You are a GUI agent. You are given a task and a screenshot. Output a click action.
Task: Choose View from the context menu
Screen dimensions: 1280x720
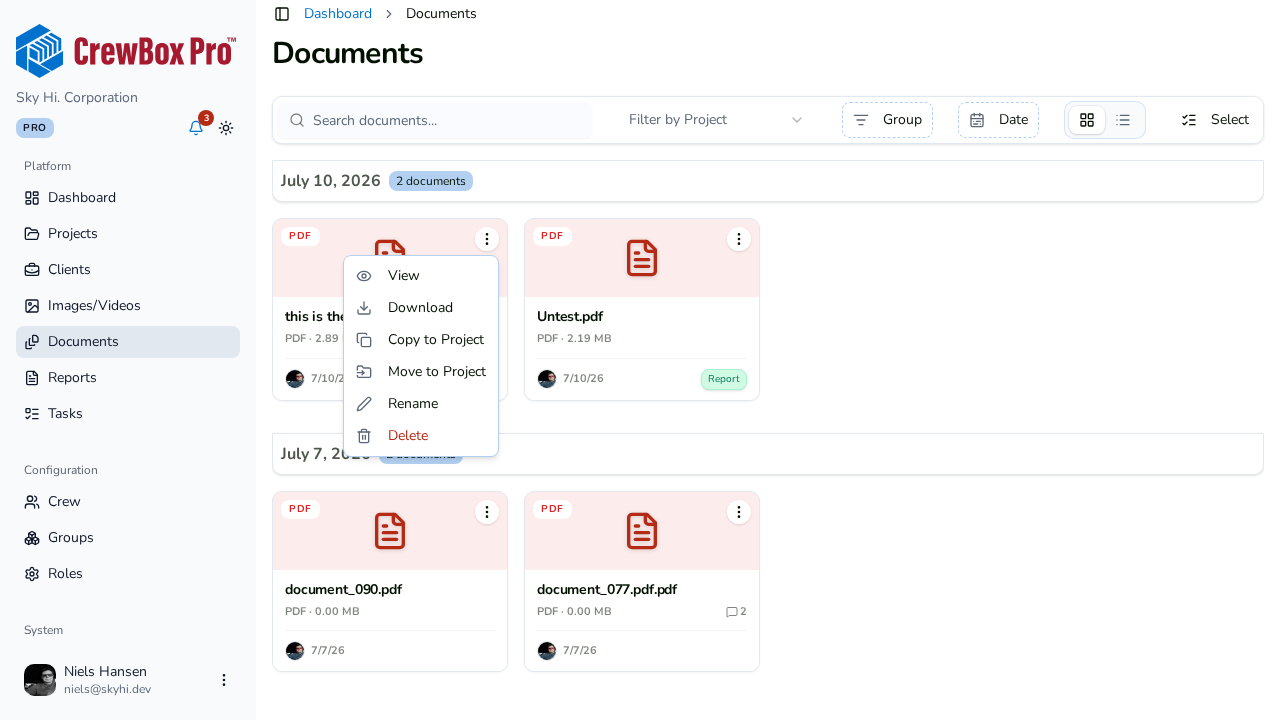(x=421, y=276)
